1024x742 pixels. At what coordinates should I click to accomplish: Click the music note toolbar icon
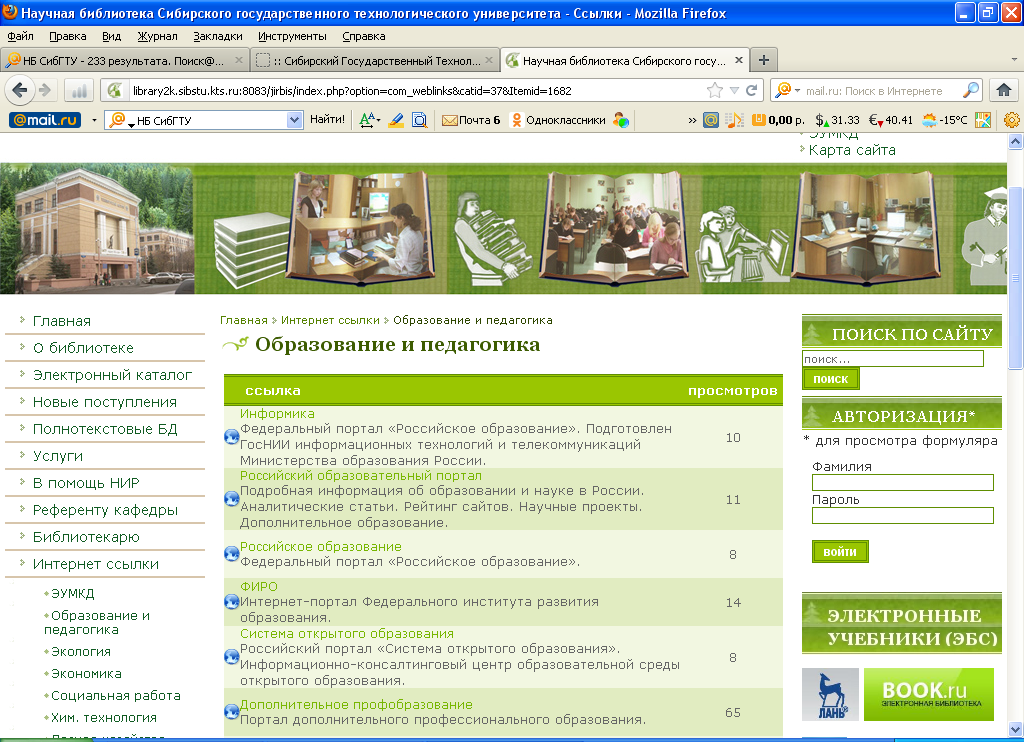pos(735,120)
